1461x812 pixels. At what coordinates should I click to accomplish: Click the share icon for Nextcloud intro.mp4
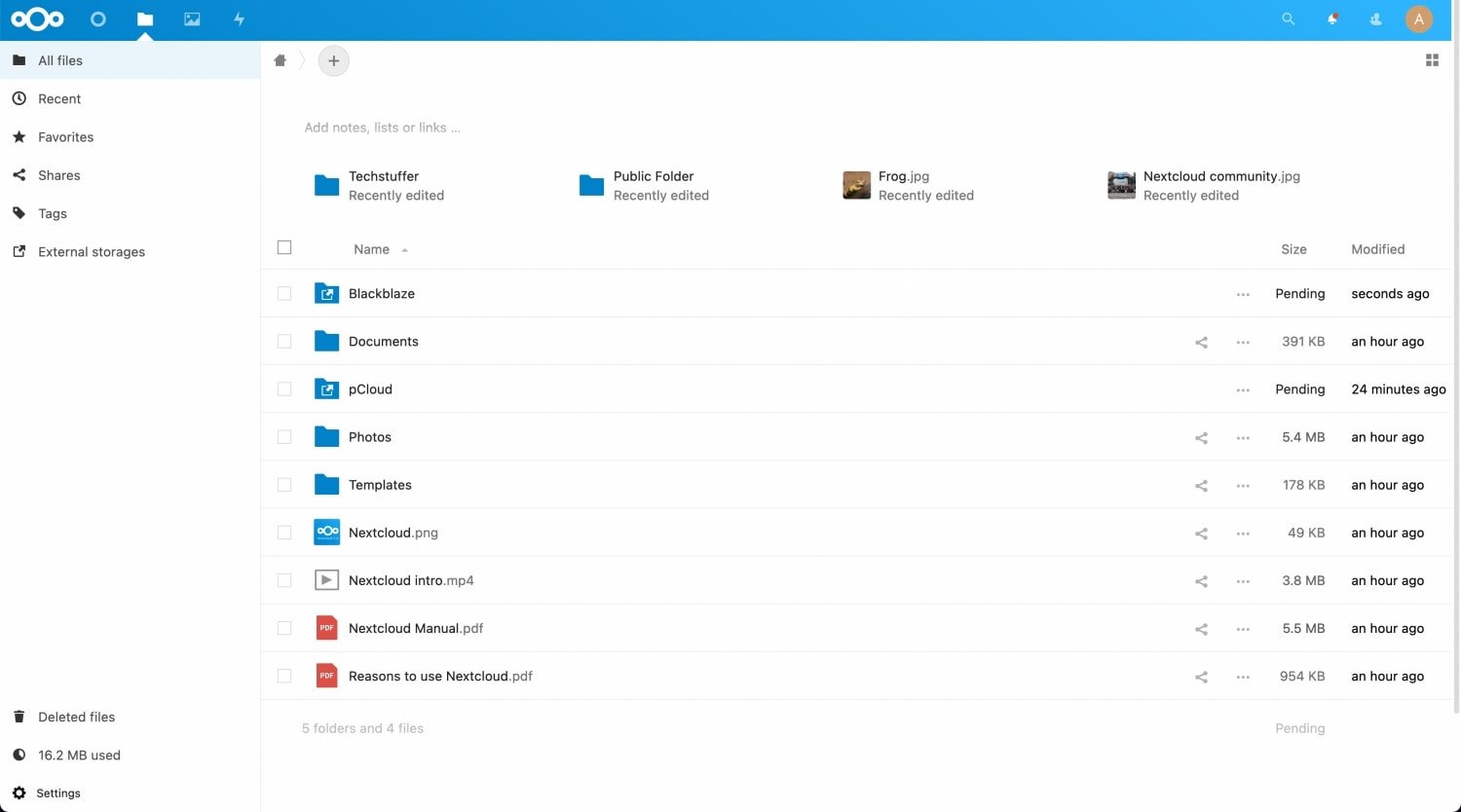click(1201, 580)
